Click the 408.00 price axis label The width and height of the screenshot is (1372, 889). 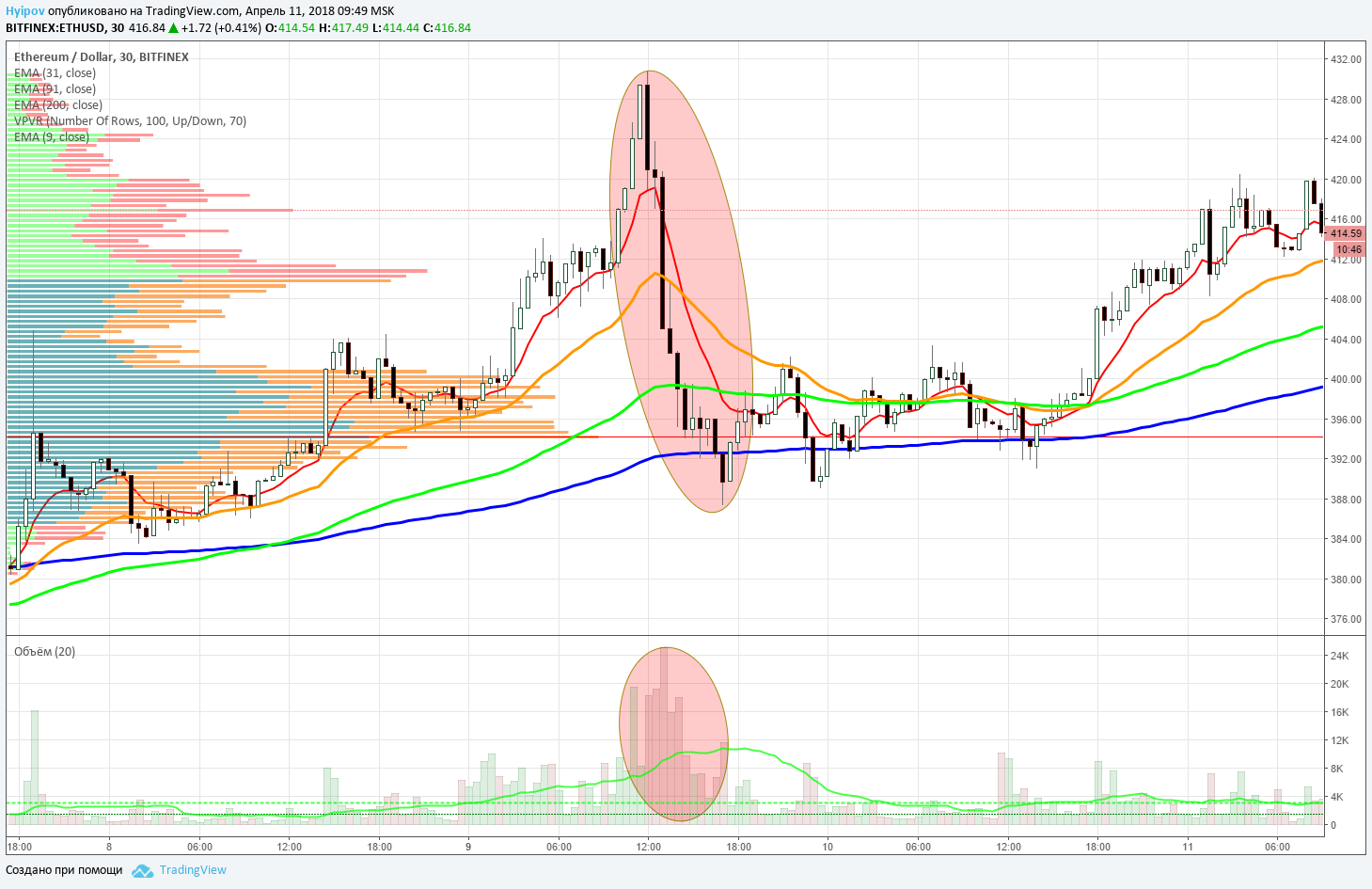[x=1346, y=299]
